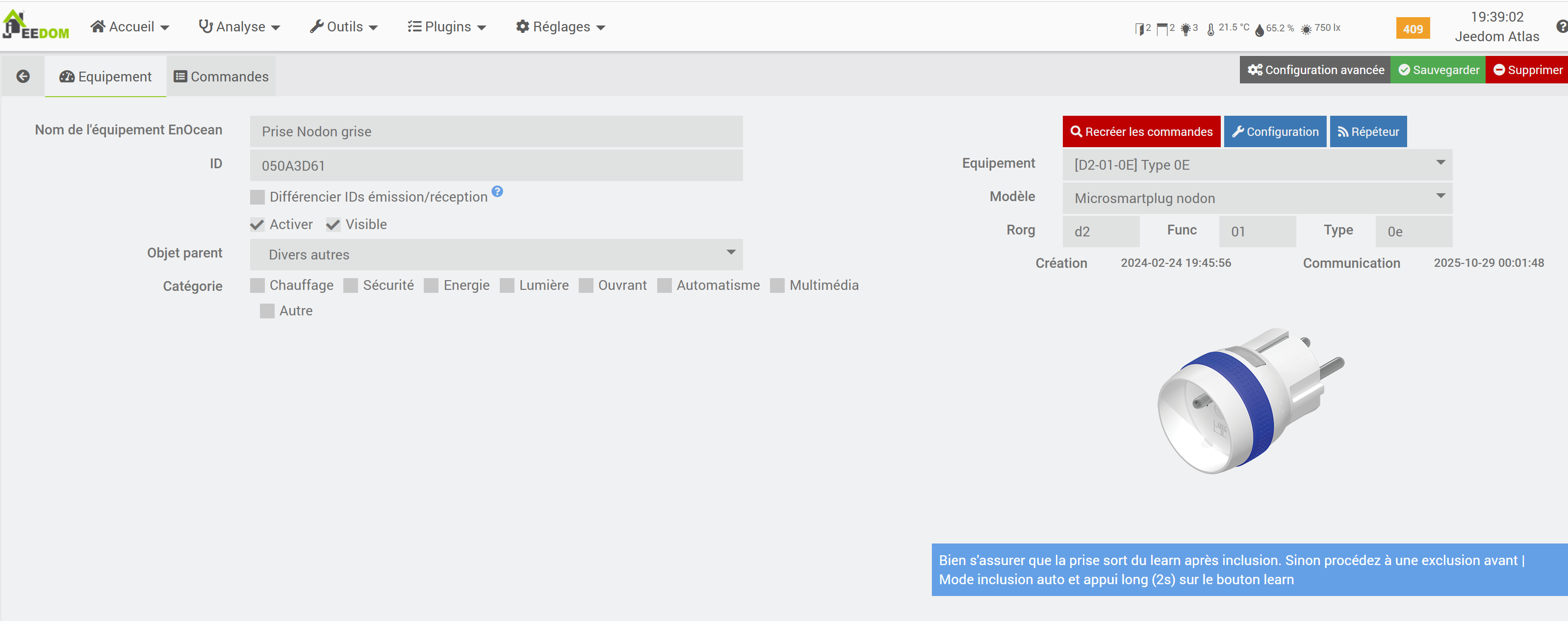The height and width of the screenshot is (621, 1568).
Task: Click Recréer les commandes button
Action: tap(1141, 131)
